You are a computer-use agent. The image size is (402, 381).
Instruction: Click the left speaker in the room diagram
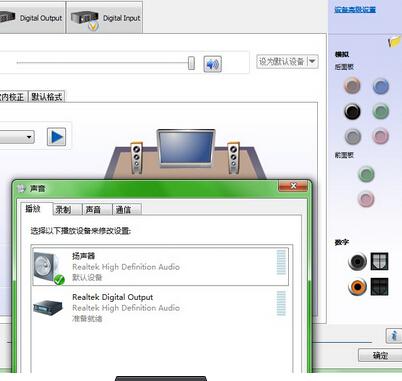point(136,158)
